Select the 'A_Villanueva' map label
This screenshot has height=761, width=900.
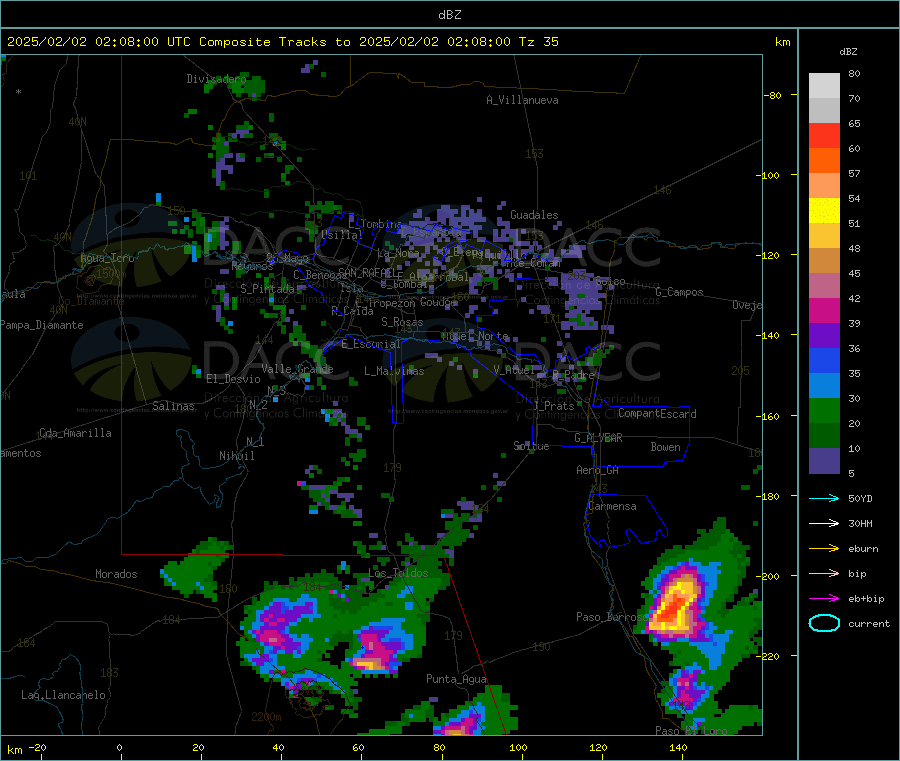pyautogui.click(x=522, y=100)
